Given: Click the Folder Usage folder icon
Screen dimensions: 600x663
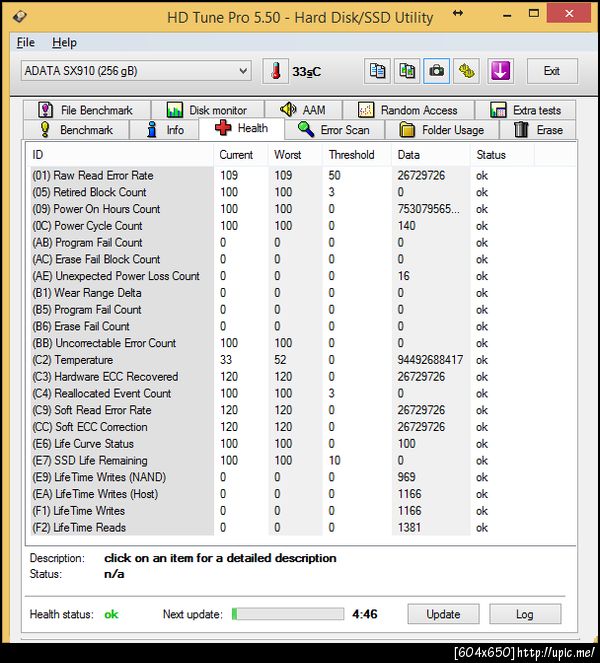Looking at the screenshot, I should click(407, 130).
